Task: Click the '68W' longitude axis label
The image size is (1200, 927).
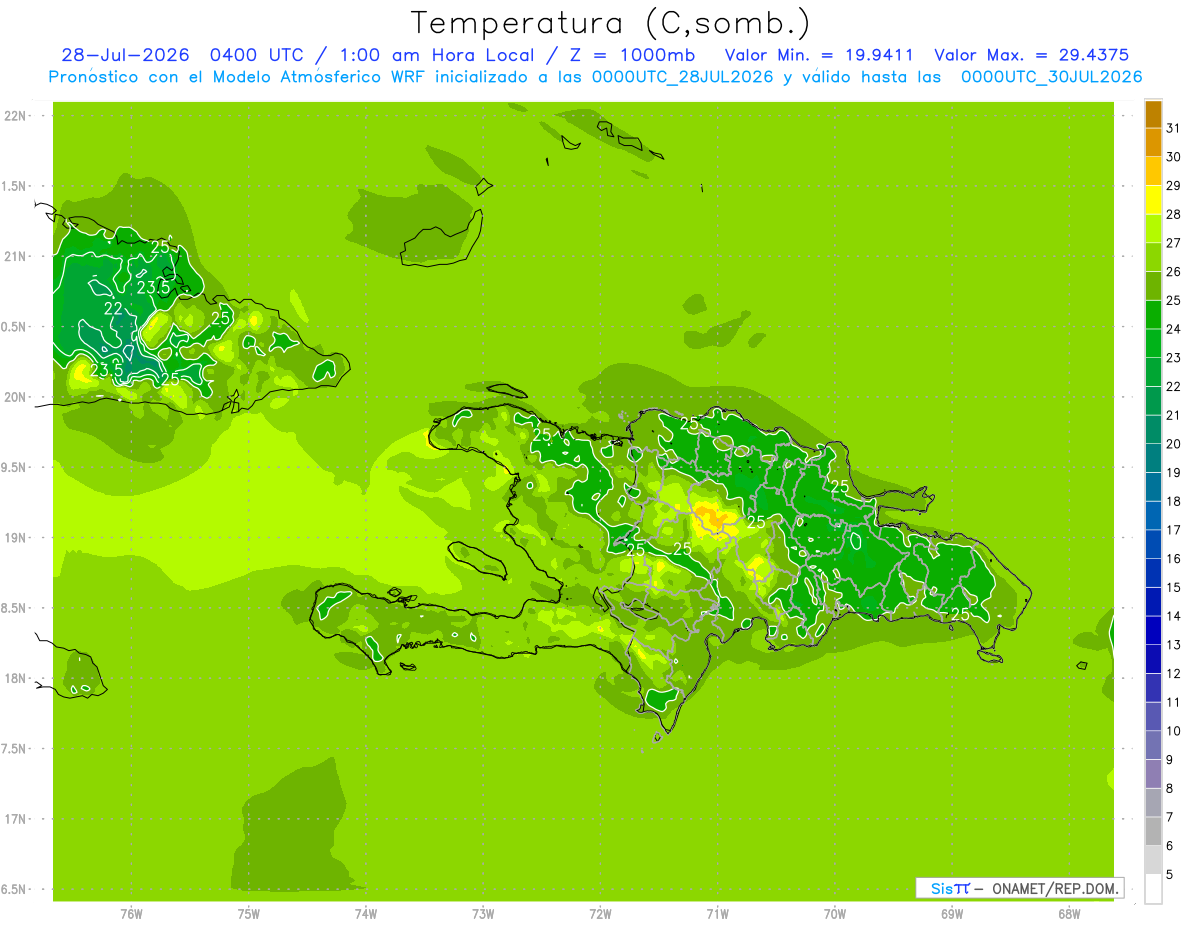Action: 1069,914
